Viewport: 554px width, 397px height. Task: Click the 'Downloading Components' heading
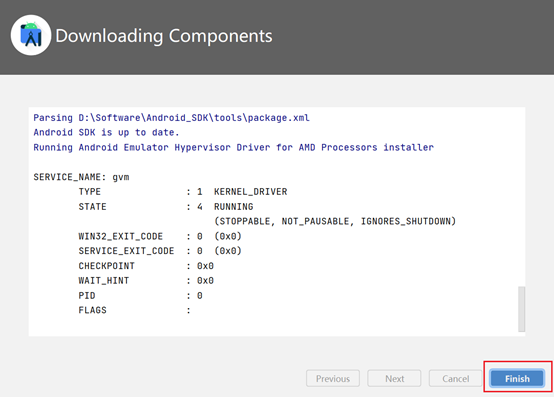(x=164, y=36)
